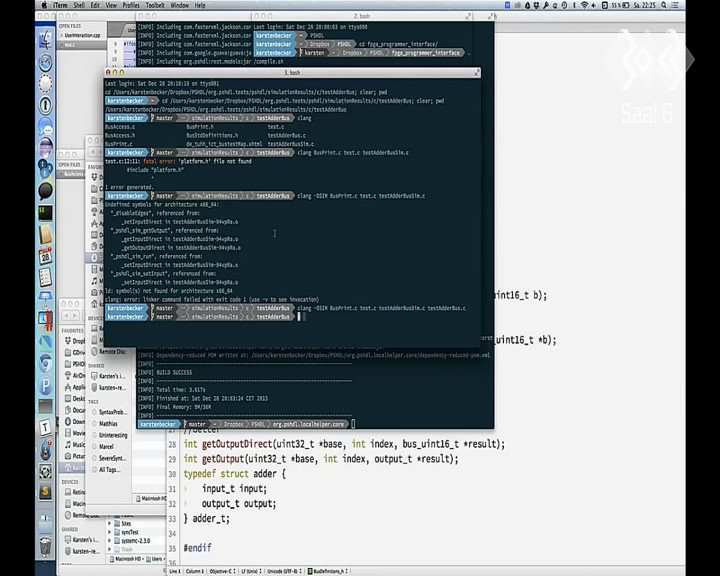This screenshot has height=576, width=720.
Task: Open All Tags... in Finder sidebar
Action: click(x=106, y=469)
